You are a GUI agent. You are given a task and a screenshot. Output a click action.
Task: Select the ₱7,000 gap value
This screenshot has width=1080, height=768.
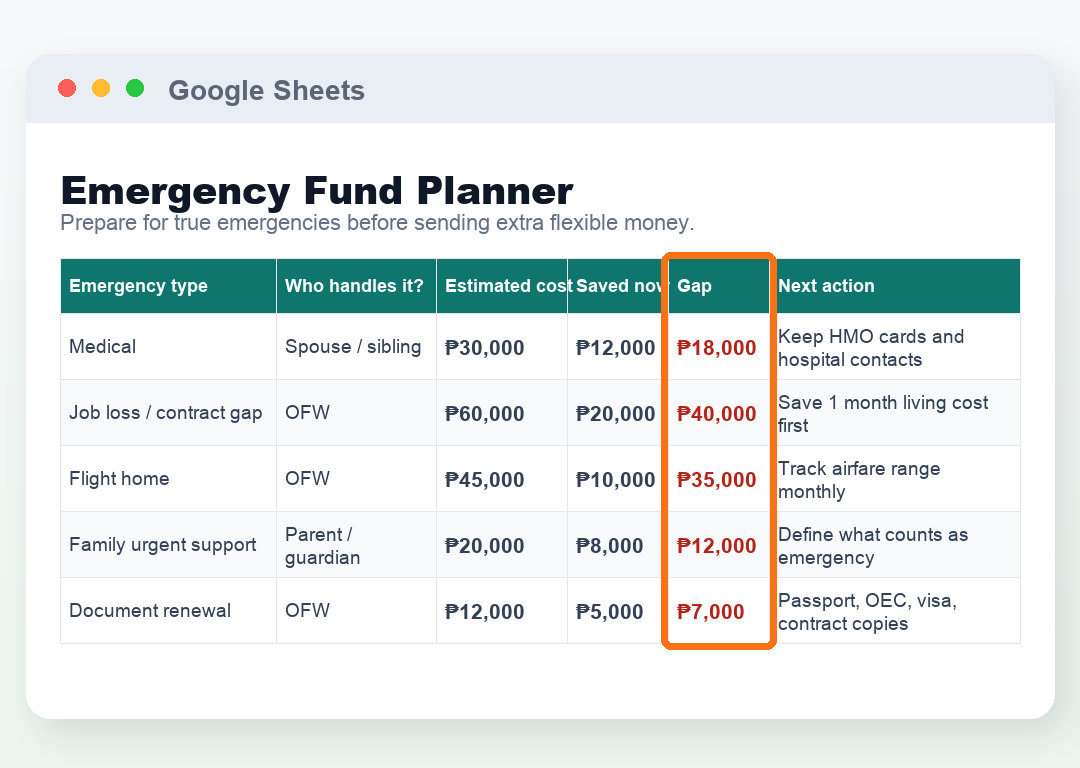click(710, 612)
